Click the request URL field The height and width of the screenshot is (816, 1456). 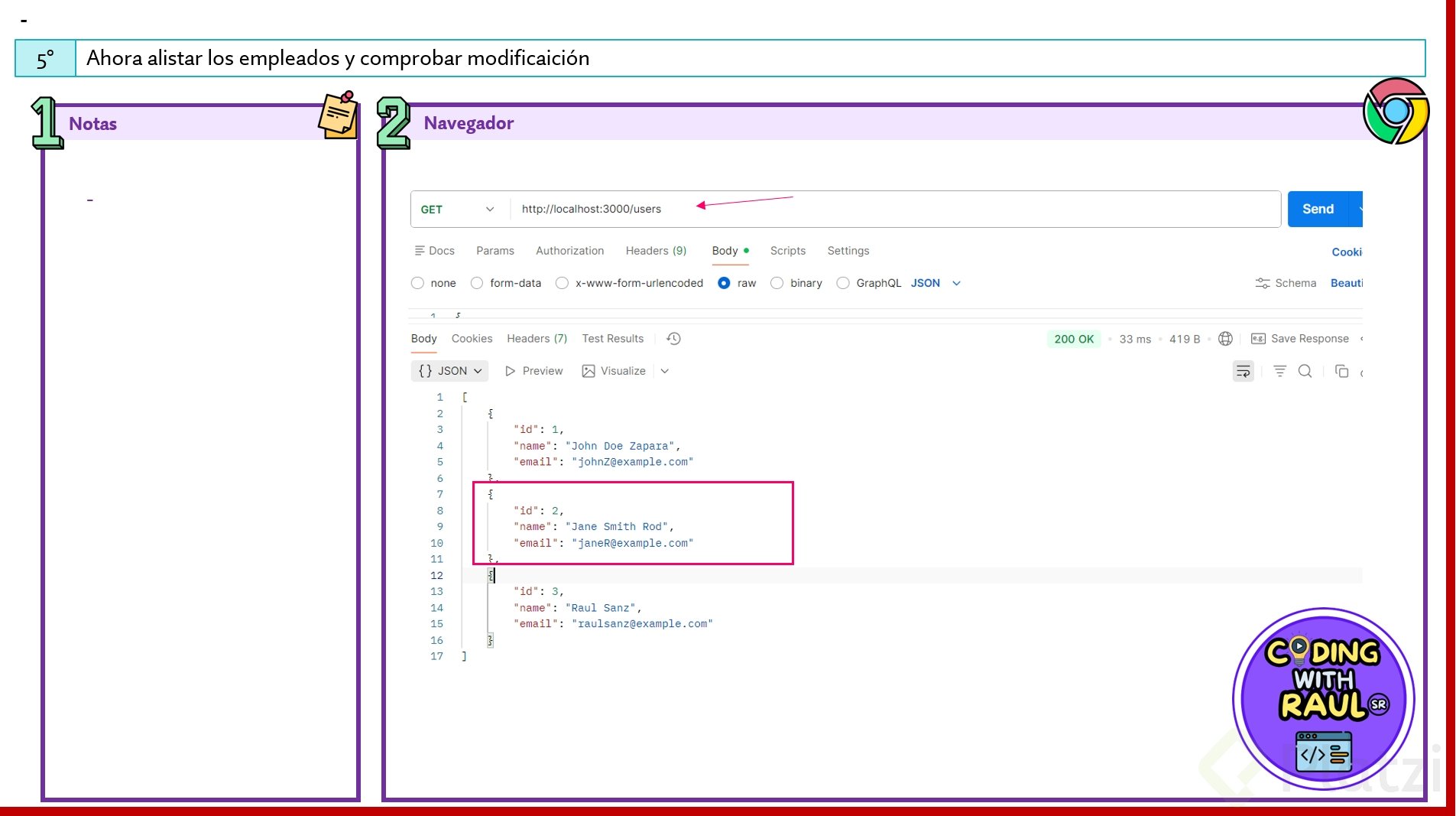pyautogui.click(x=895, y=209)
